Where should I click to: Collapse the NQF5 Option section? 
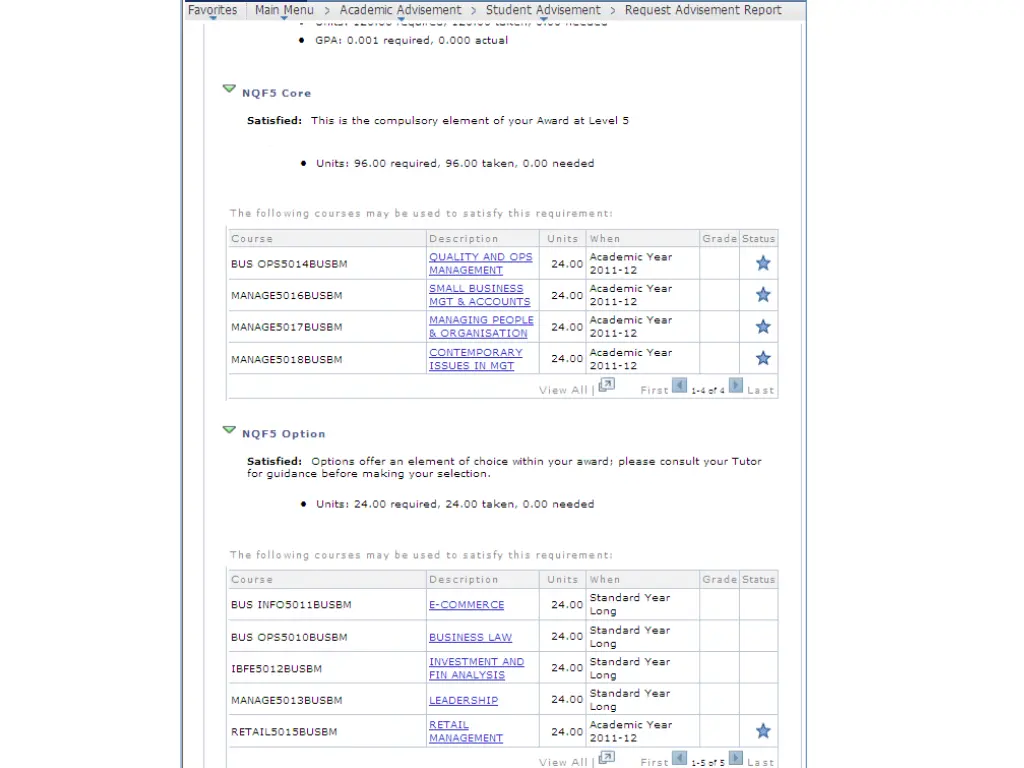pos(229,430)
